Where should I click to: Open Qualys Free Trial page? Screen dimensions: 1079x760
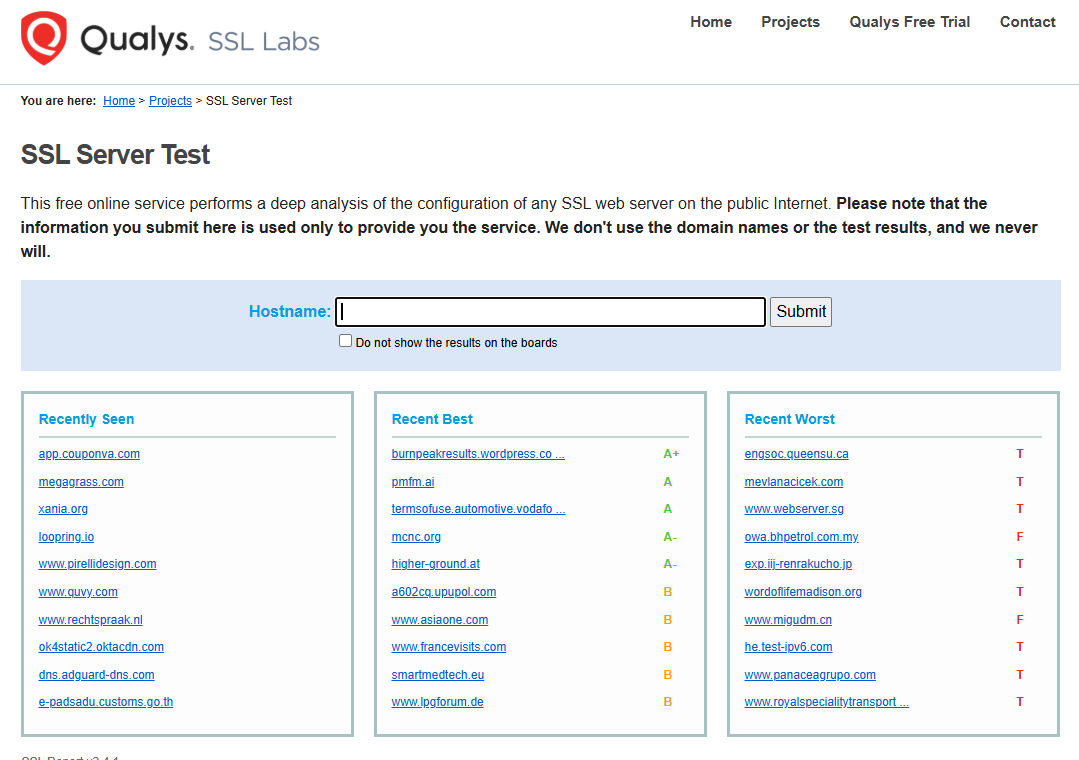(909, 22)
